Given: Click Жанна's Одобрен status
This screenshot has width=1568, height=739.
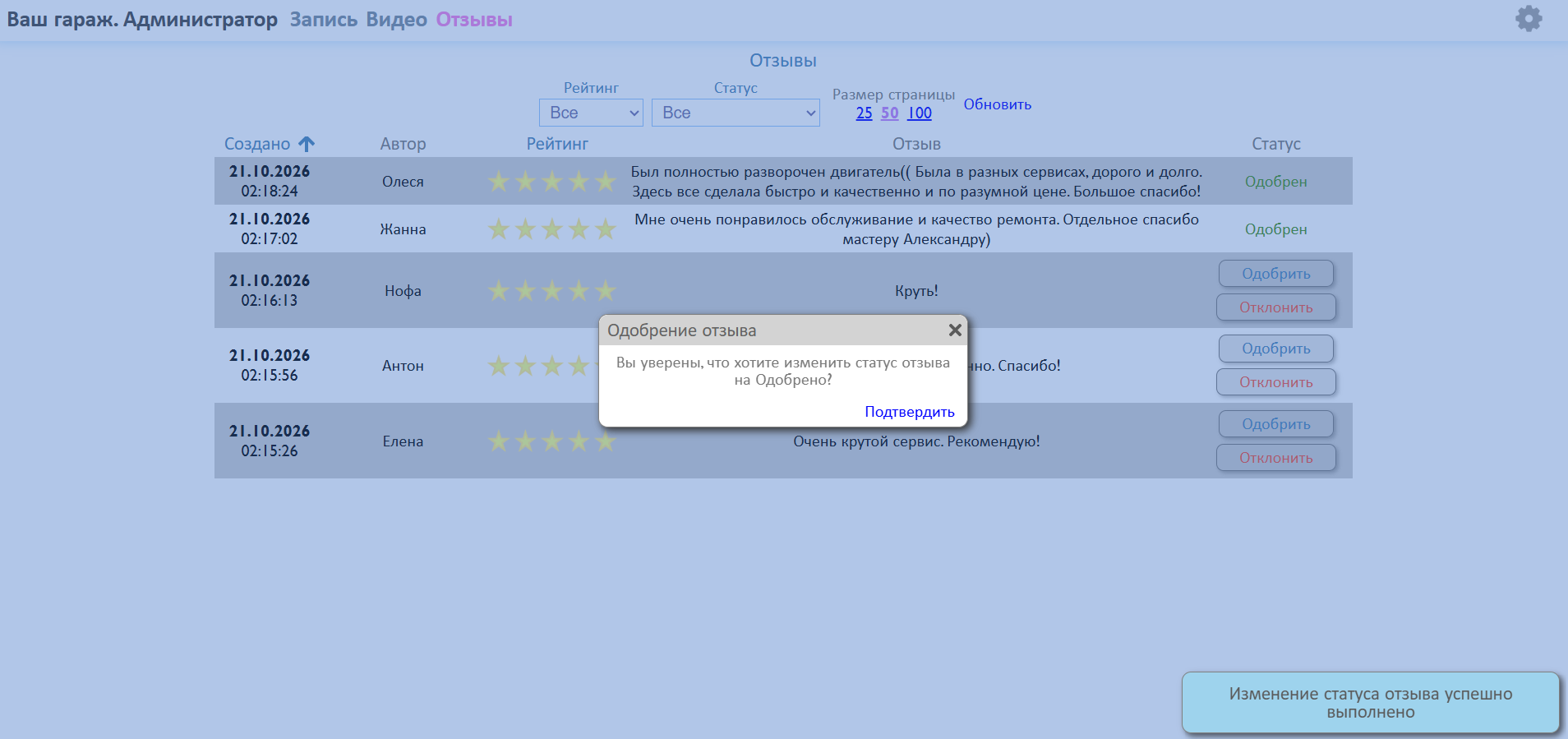Looking at the screenshot, I should 1276,229.
